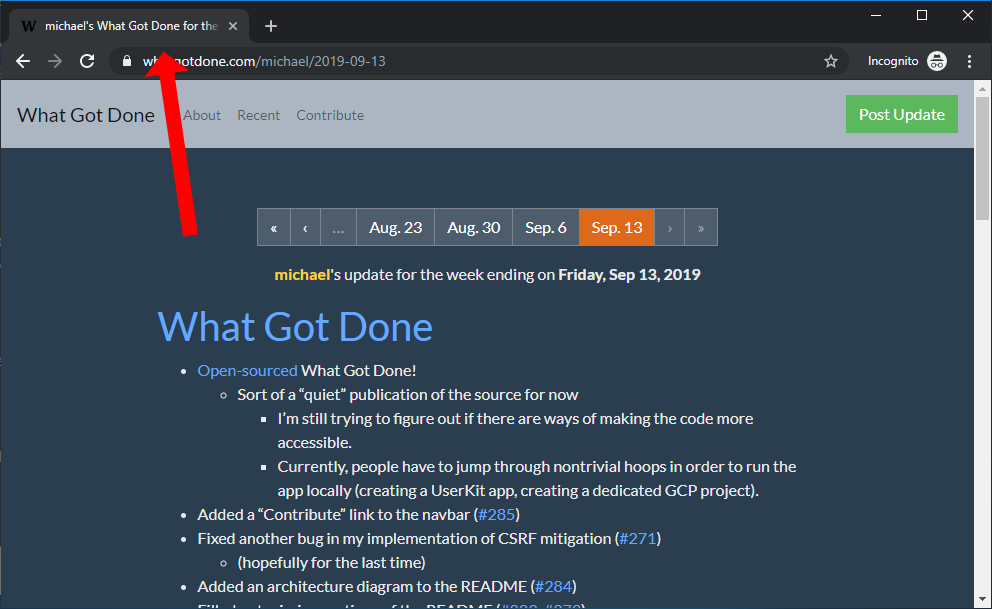Select the michael's What Got Done browser tab
This screenshot has height=609, width=992.
click(129, 26)
